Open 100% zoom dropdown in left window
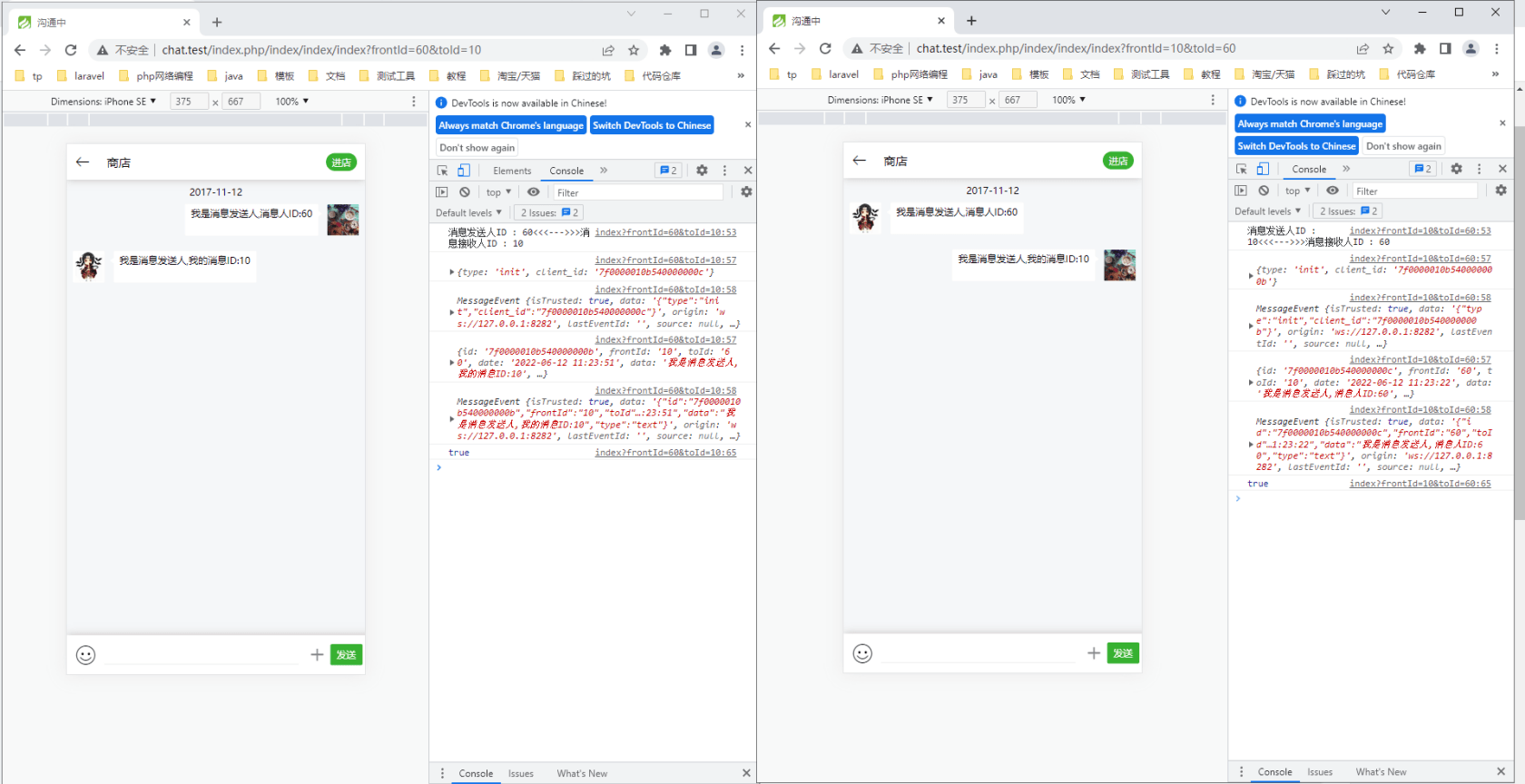The image size is (1525, 784). tap(292, 102)
